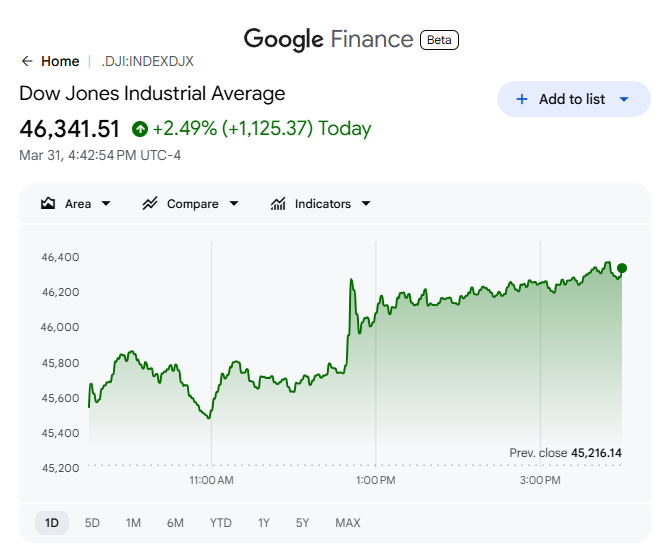Select the 5D time range tab
This screenshot has width=655, height=559.
[x=92, y=523]
